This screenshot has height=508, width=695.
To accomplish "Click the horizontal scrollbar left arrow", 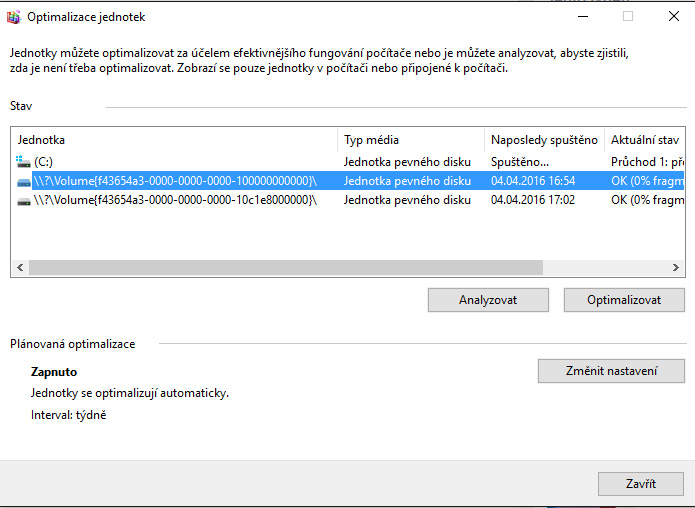I will tap(19, 268).
